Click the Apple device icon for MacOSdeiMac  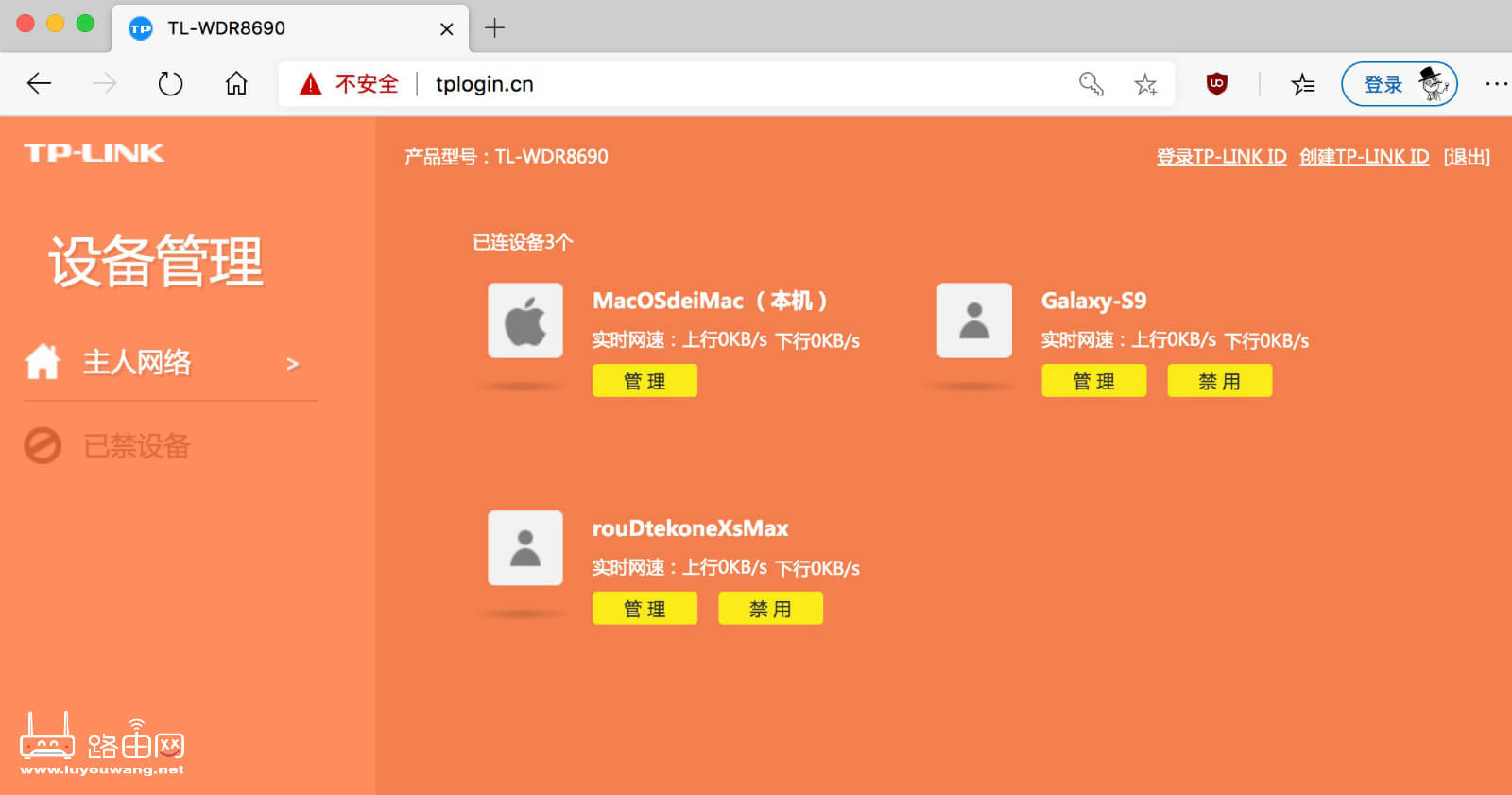click(x=525, y=320)
